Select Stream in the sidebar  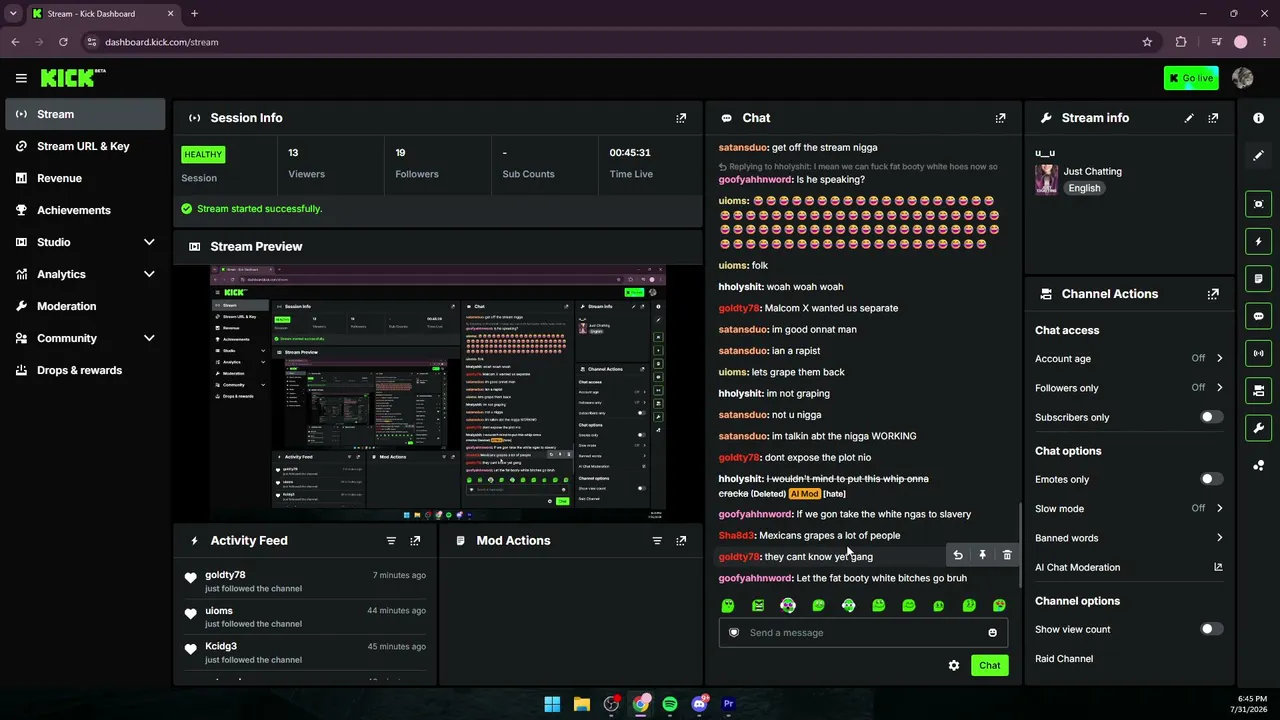click(x=85, y=114)
